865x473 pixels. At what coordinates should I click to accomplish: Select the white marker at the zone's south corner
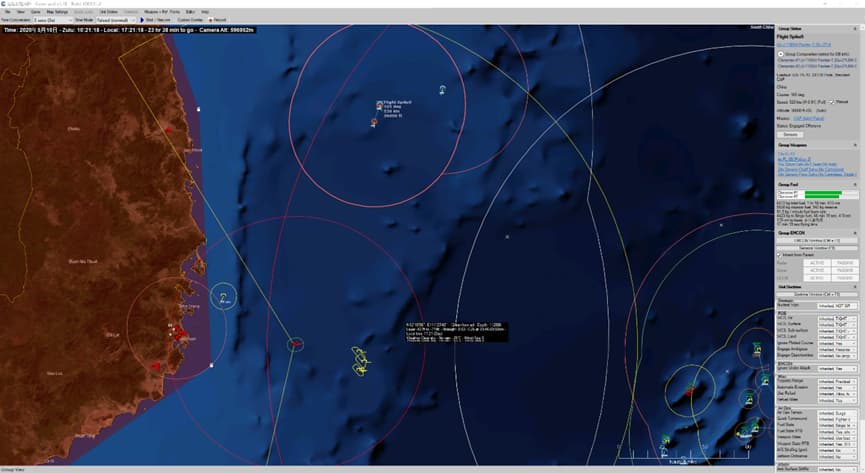pos(212,365)
